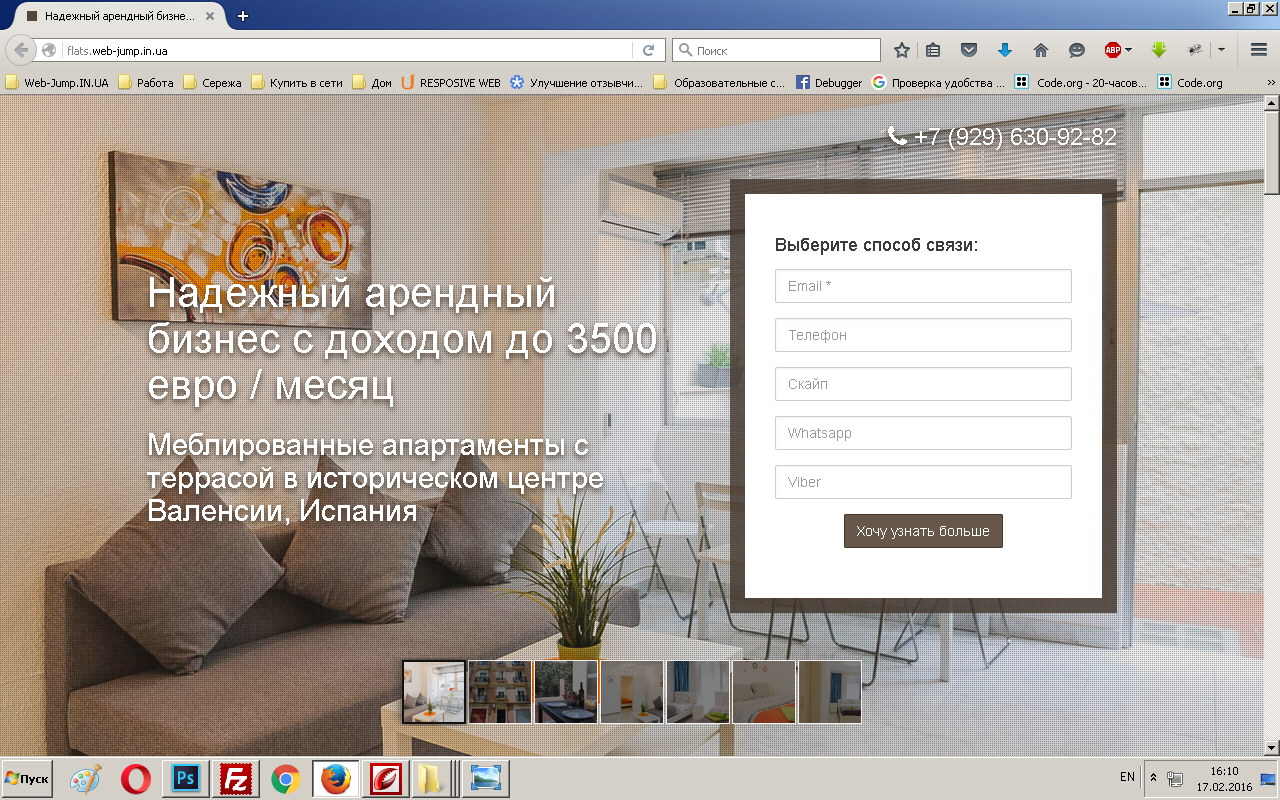Open the RESPOSIVE WEB bookmark
This screenshot has width=1280, height=800.
451,83
